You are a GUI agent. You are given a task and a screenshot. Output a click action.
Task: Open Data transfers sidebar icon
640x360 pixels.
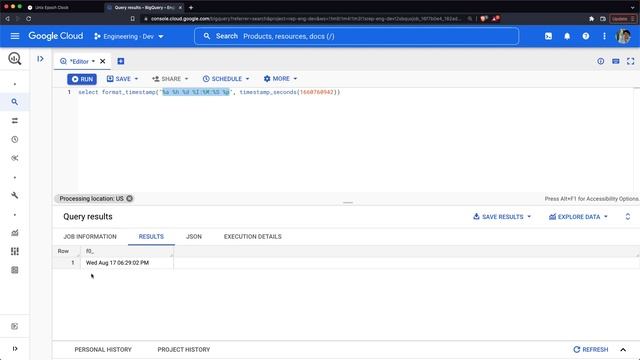[x=15, y=120]
